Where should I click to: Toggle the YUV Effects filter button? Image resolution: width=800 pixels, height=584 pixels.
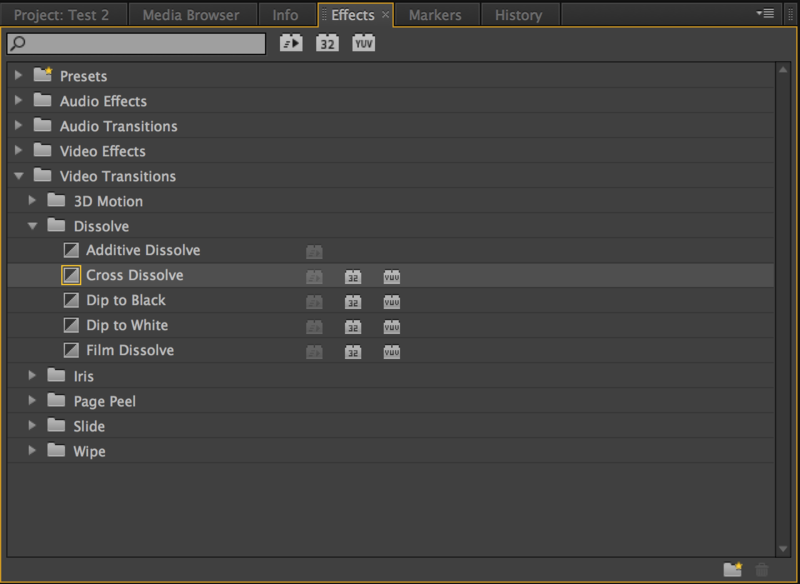point(364,43)
